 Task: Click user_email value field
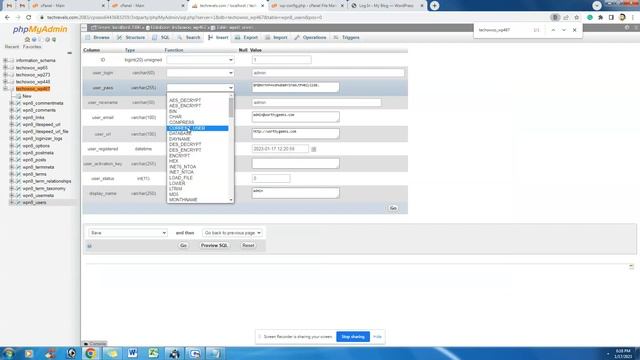tap(296, 117)
